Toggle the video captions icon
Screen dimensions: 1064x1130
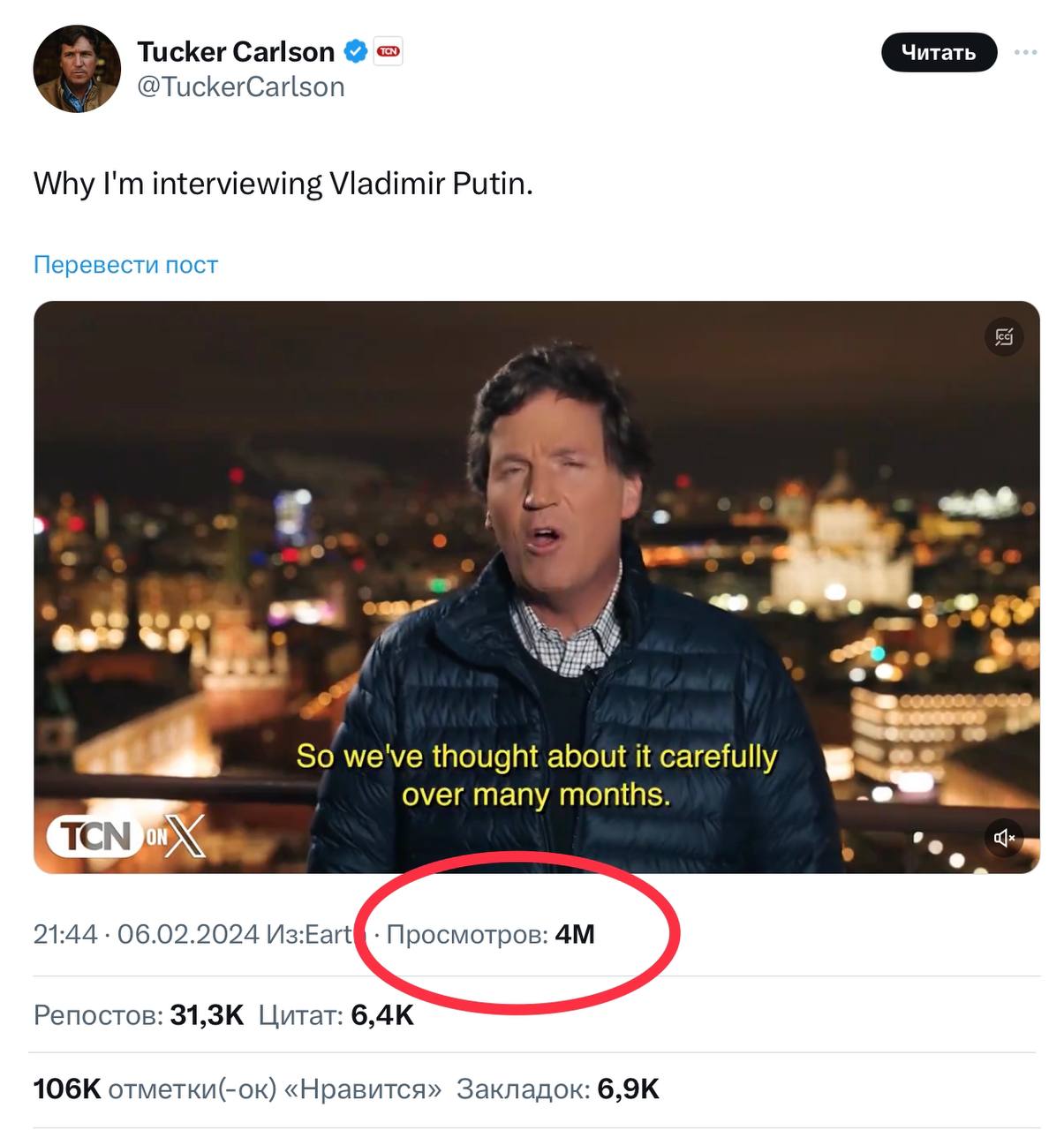1004,336
